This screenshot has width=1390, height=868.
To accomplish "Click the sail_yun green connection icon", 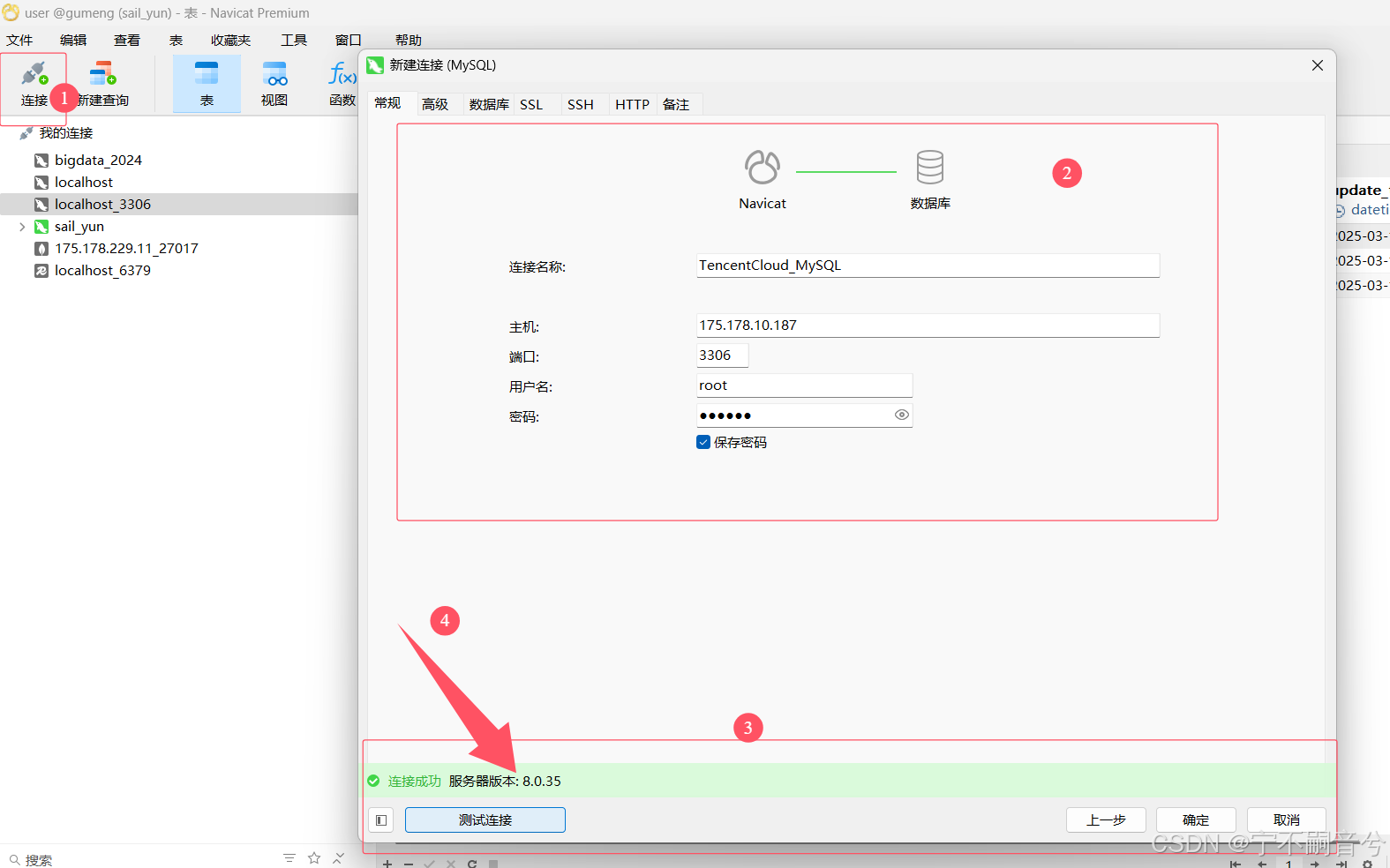I will [x=41, y=227].
